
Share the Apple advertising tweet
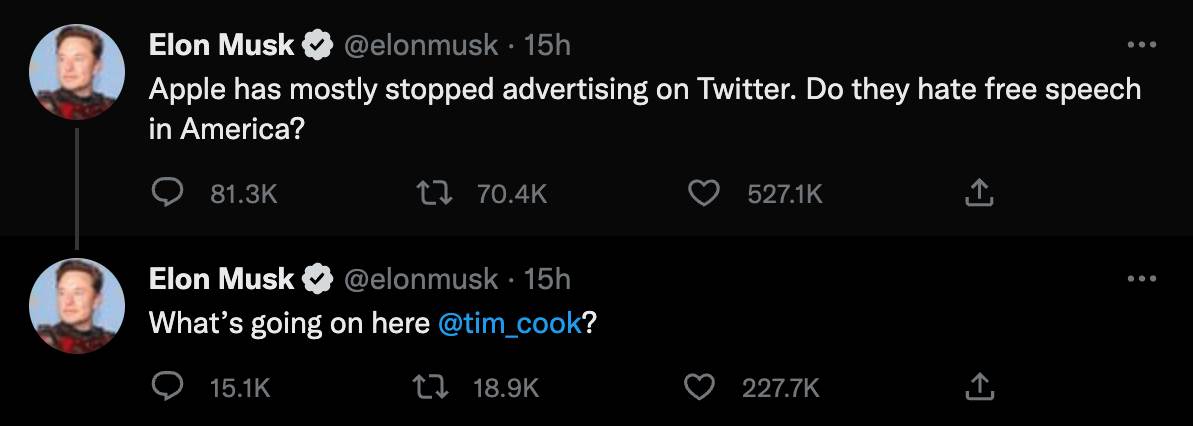979,193
